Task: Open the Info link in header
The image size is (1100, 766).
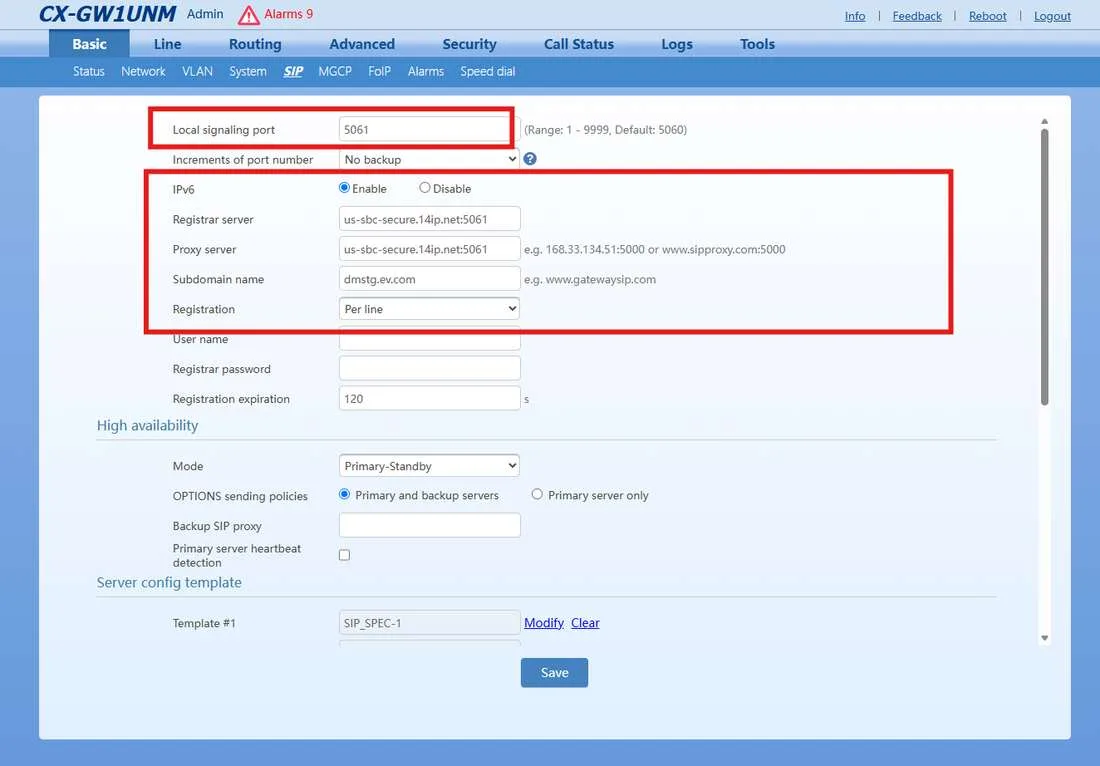Action: (x=854, y=15)
